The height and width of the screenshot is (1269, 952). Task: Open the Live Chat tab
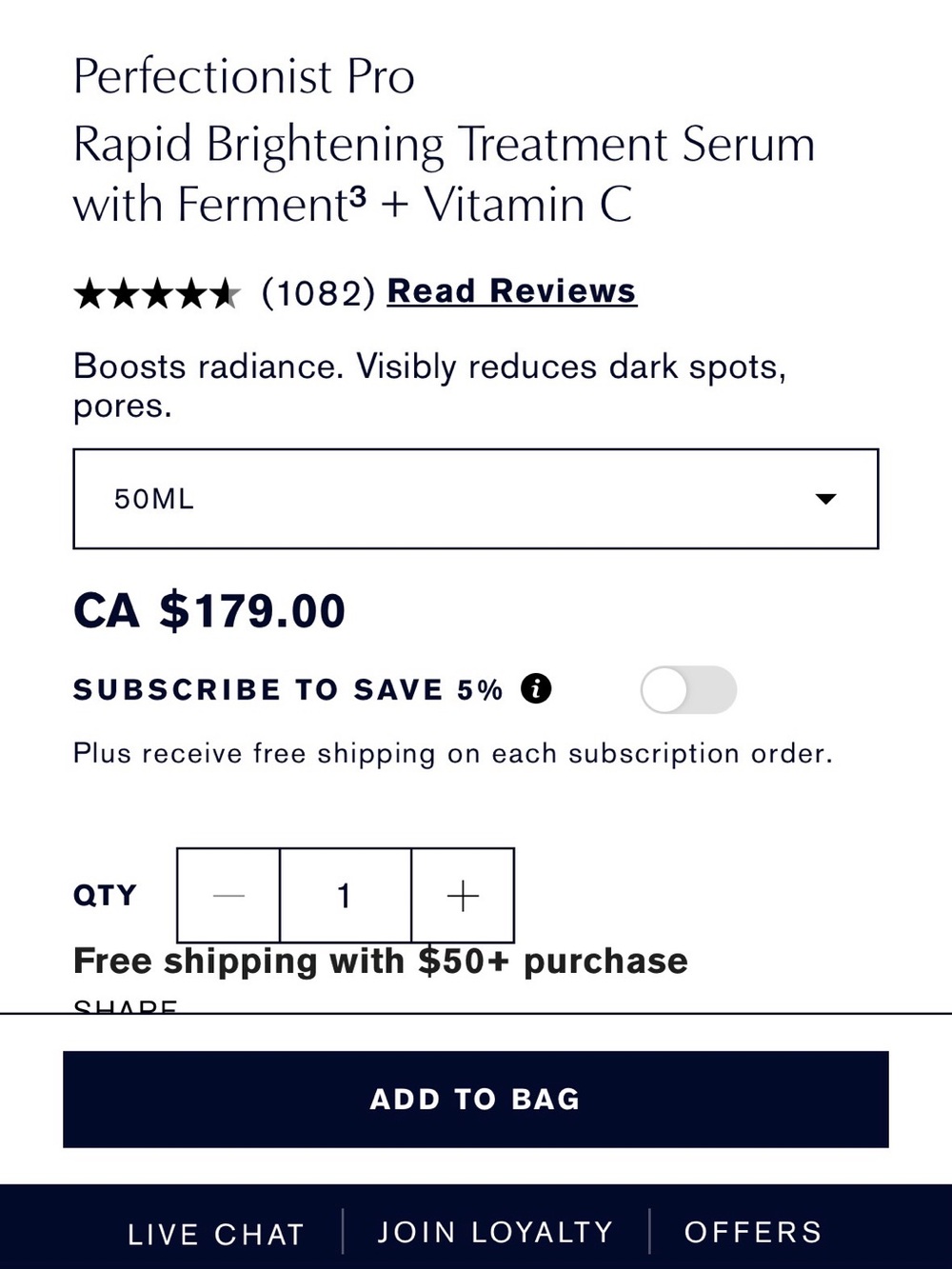216,1234
